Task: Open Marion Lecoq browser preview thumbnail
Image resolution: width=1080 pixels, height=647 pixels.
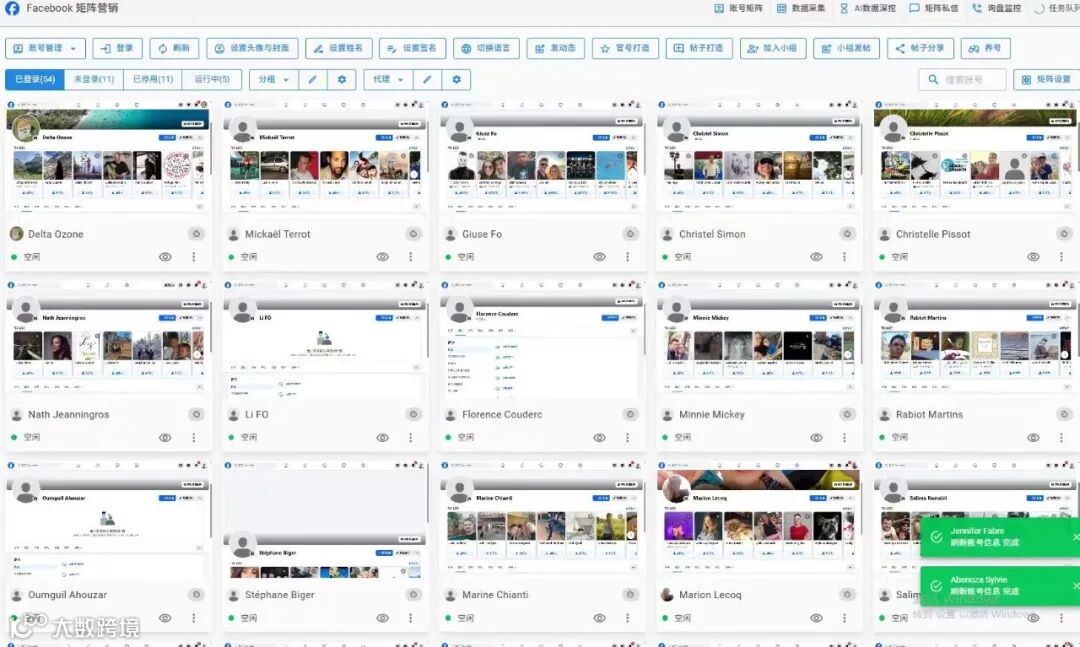Action: coord(758,517)
